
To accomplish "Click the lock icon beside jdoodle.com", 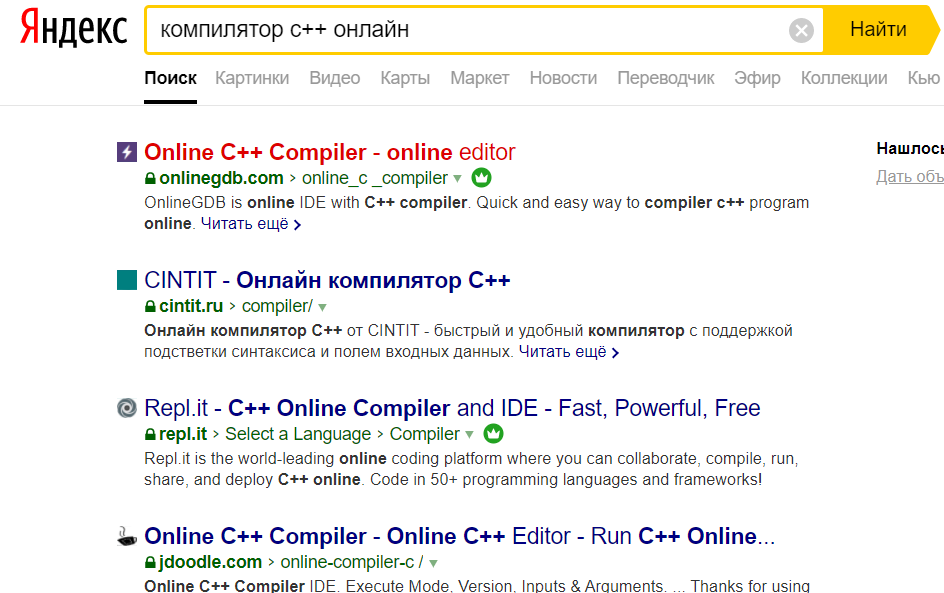I will [150, 562].
